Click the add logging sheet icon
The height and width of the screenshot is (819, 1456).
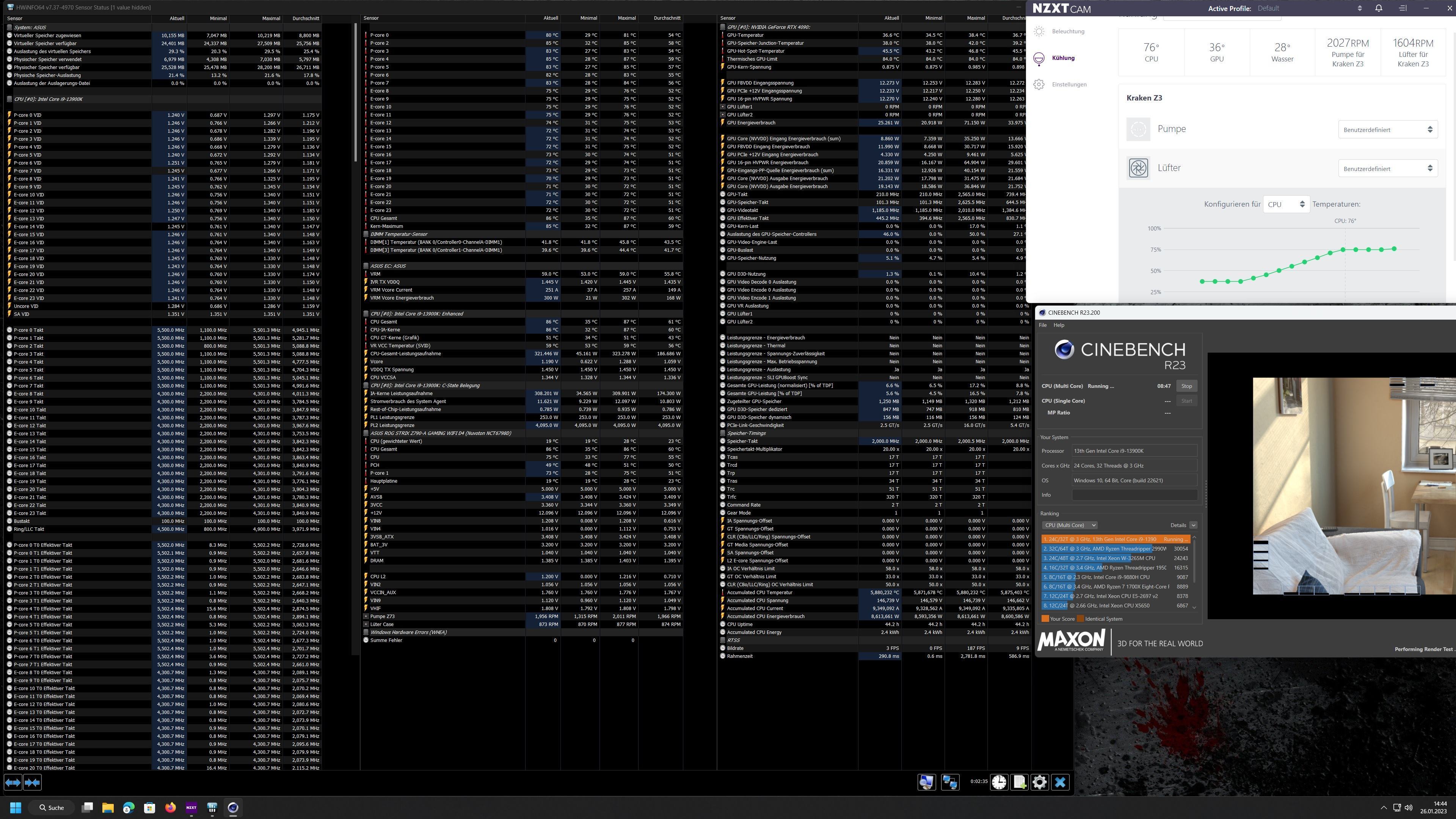1019,782
